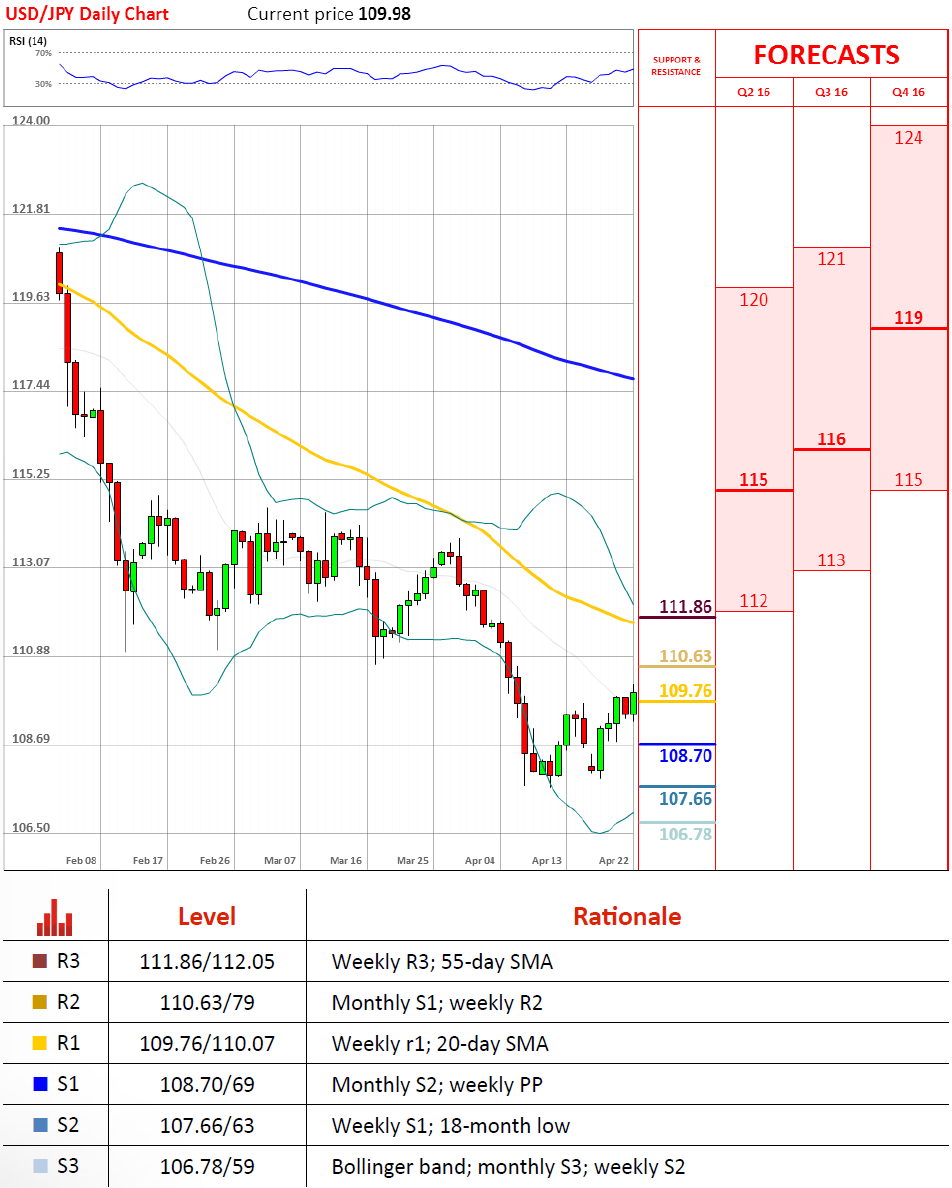Viewport: 952px width, 1188px height.
Task: Click the S1 blue color swatch
Action: click(40, 1083)
